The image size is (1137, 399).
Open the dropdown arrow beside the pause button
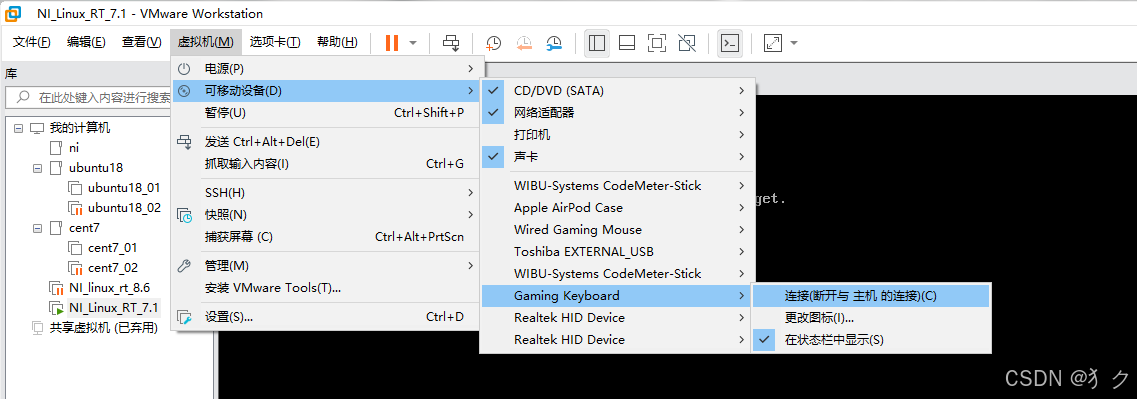pos(413,43)
